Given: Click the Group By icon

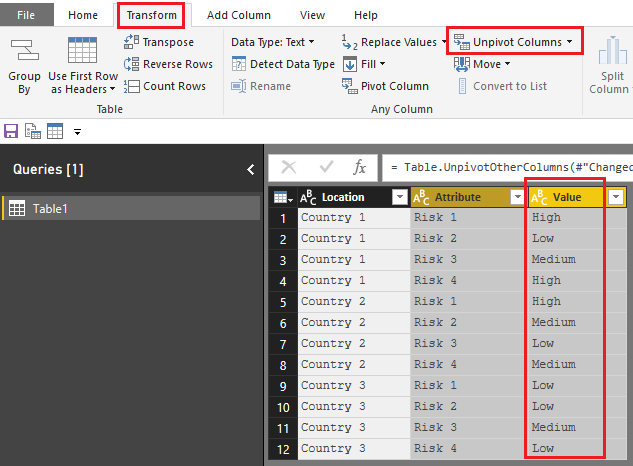Looking at the screenshot, I should tap(25, 50).
